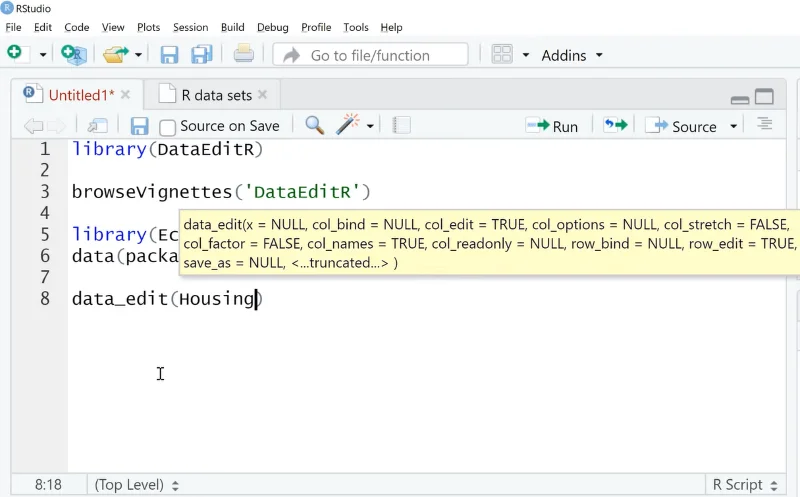Open the Code menu
The image size is (800, 497).
click(x=77, y=27)
